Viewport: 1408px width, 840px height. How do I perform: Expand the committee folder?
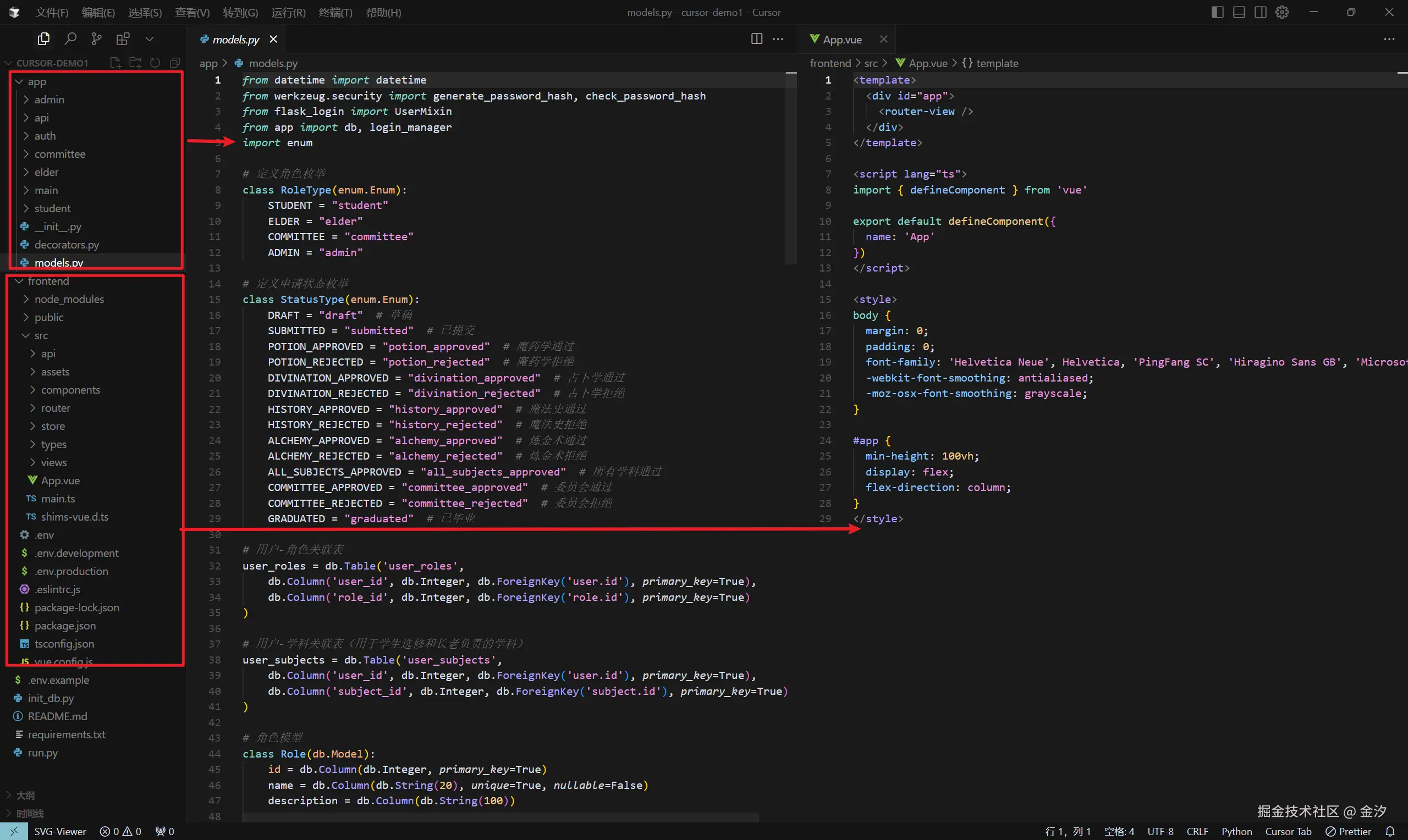[x=59, y=154]
